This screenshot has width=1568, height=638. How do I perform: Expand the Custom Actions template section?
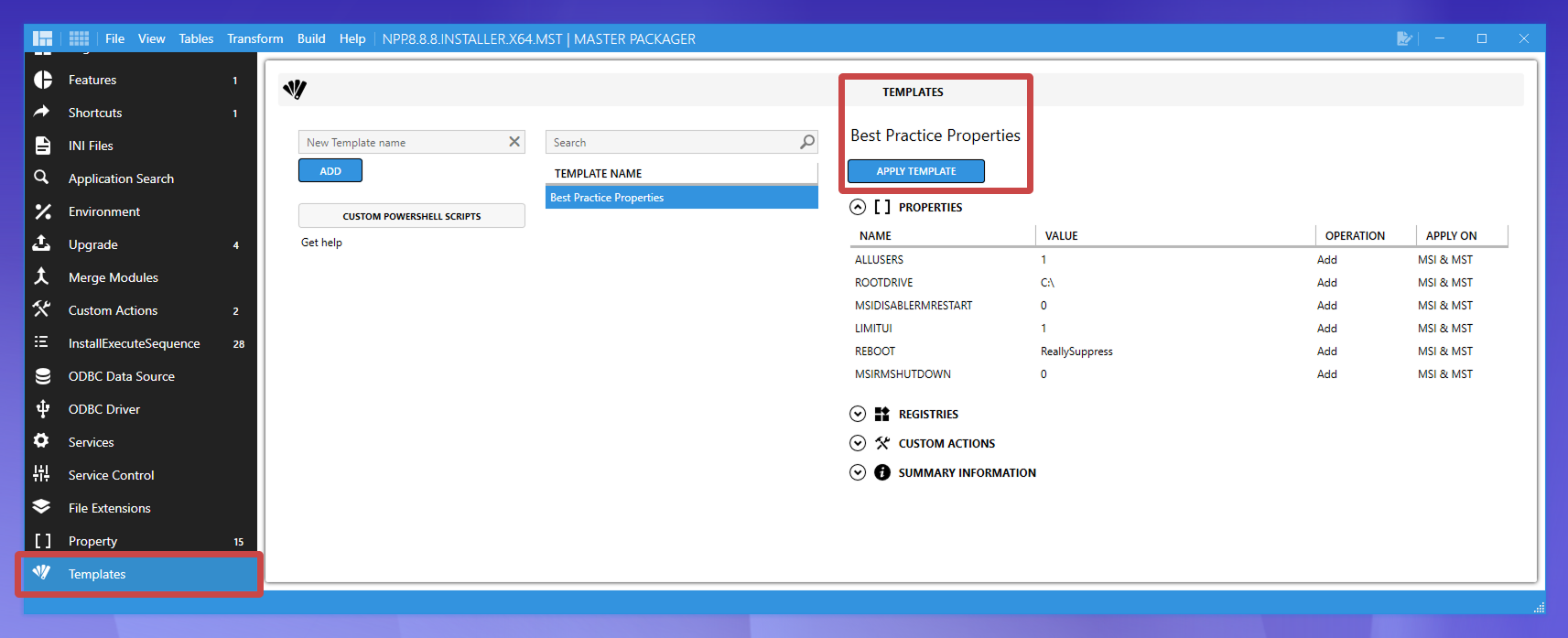pyautogui.click(x=858, y=443)
